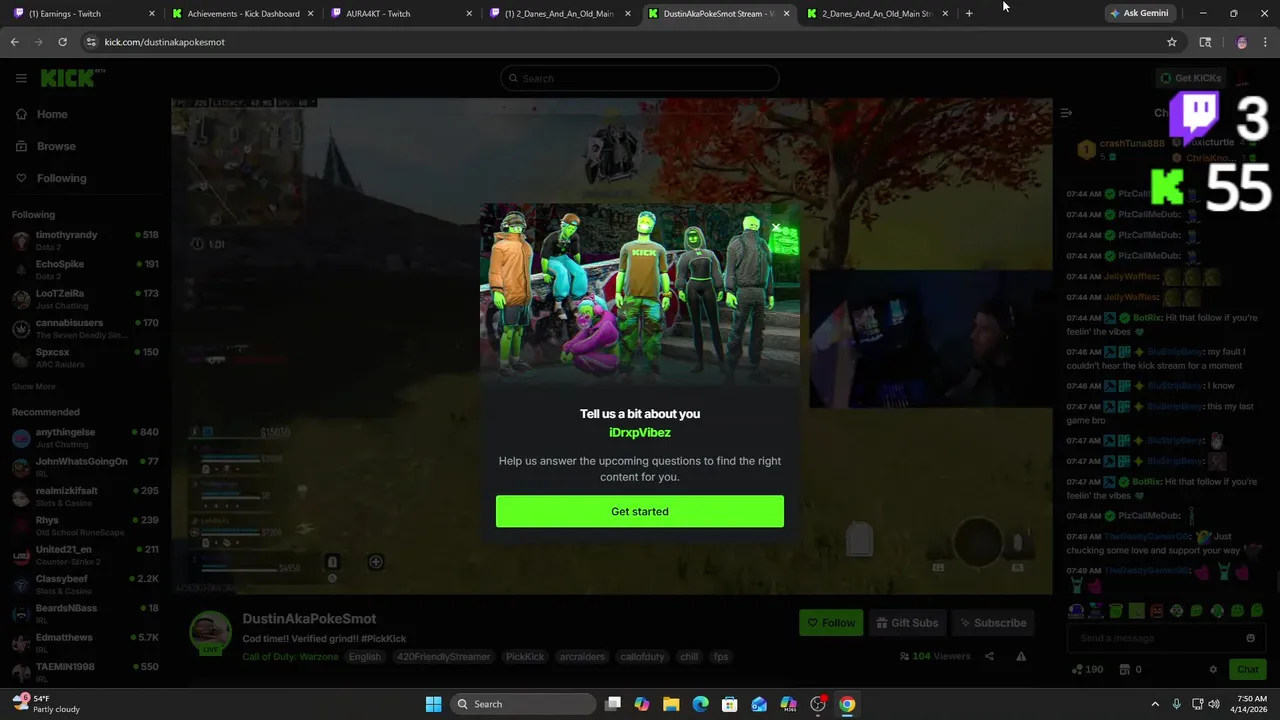Click the PickKick tag
The width and height of the screenshot is (1280, 720).
point(525,657)
